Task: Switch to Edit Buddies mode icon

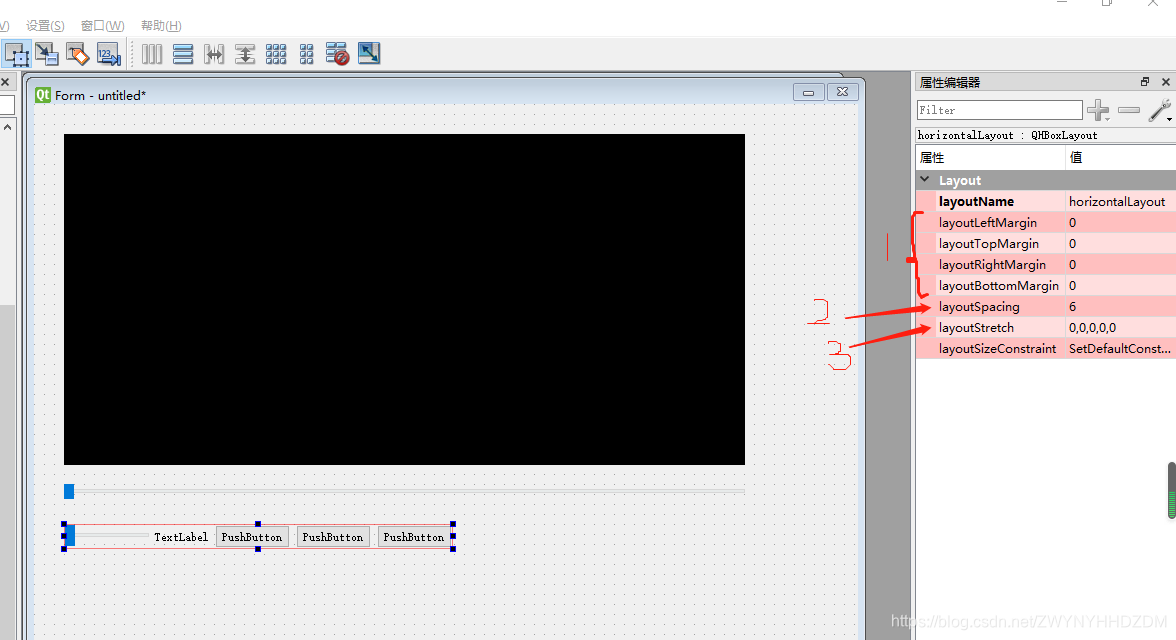Action: pos(77,54)
